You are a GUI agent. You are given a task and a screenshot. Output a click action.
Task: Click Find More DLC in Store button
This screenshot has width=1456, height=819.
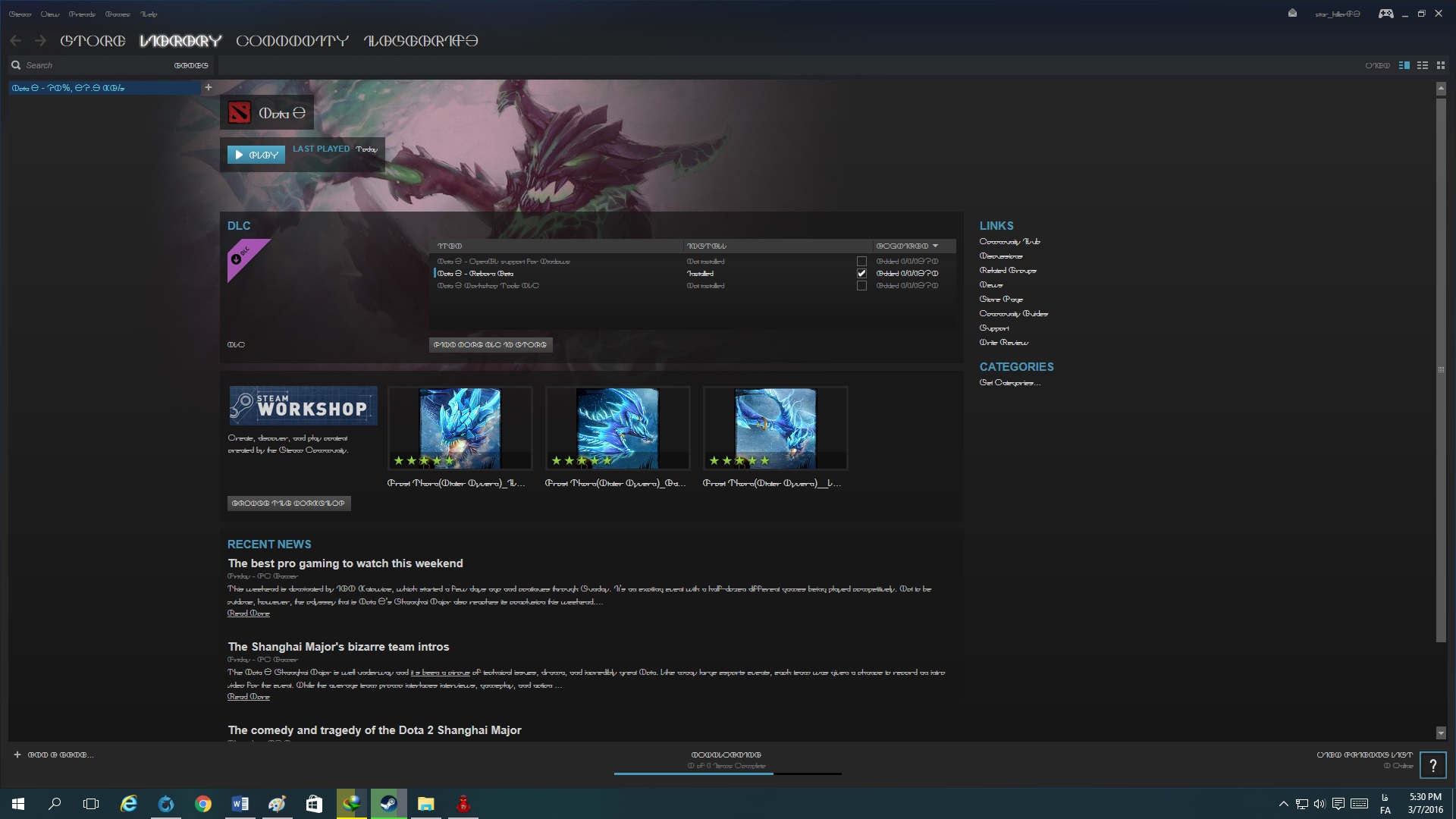point(490,345)
